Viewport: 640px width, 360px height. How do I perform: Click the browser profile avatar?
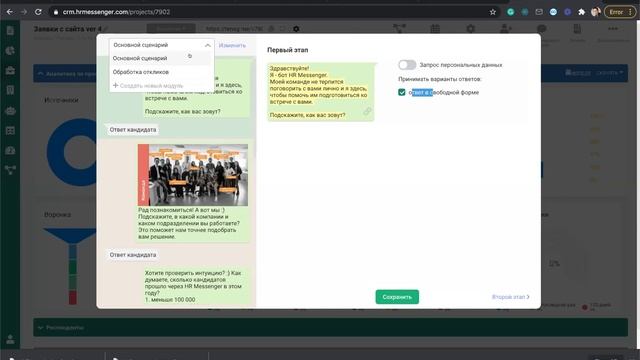pos(596,12)
